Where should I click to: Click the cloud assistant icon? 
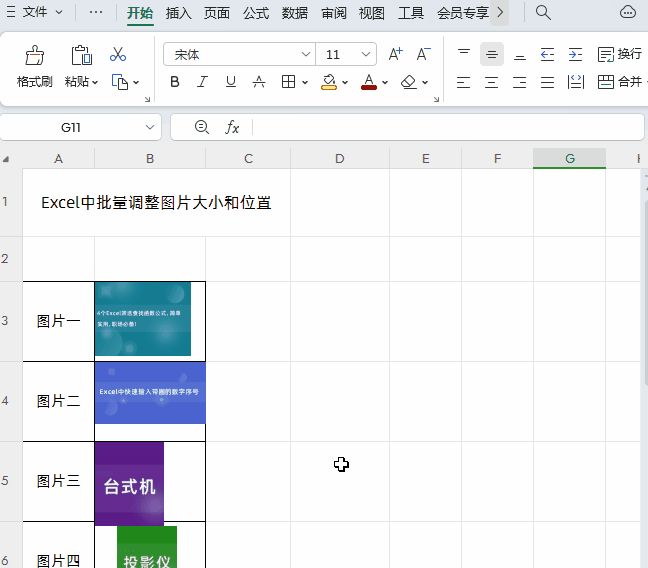click(627, 12)
